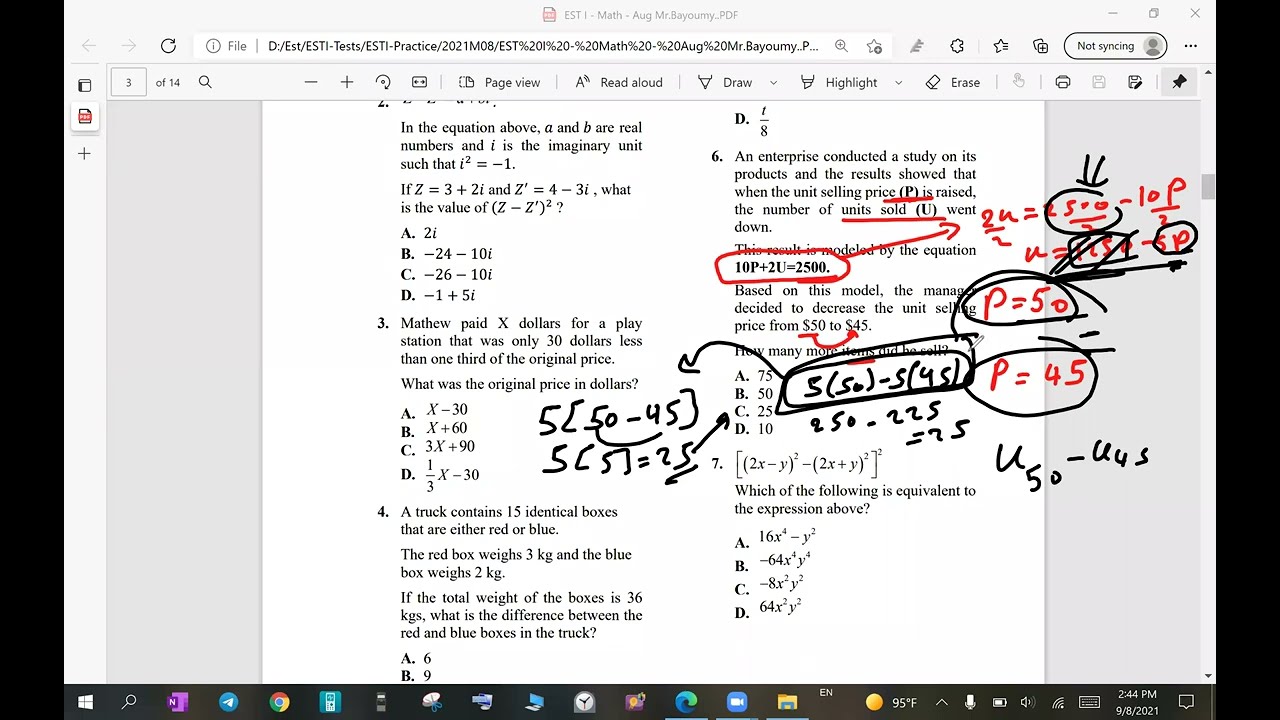Open site information icon beside File
Viewport: 1280px width, 720px height.
click(213, 46)
